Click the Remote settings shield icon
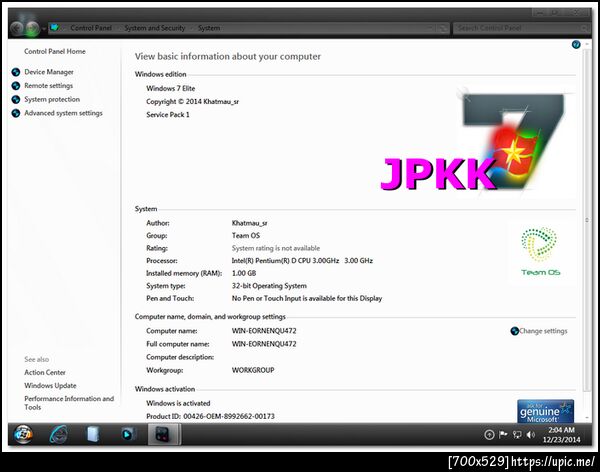Screen dimensions: 600x472 [x=16, y=86]
